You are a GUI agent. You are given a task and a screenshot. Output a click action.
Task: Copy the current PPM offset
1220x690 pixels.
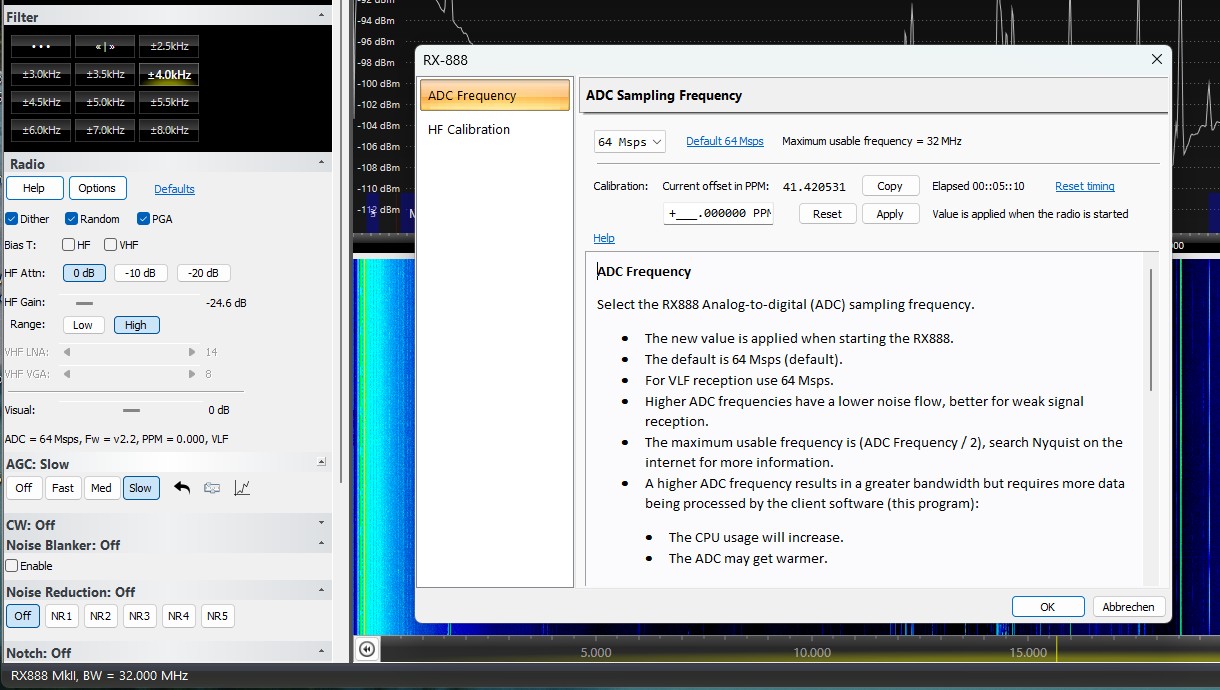pos(890,186)
